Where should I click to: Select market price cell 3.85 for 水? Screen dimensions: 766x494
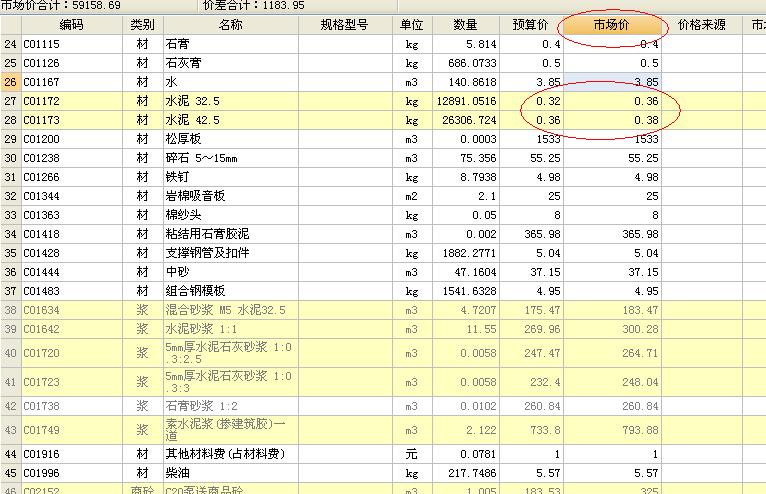(612, 82)
